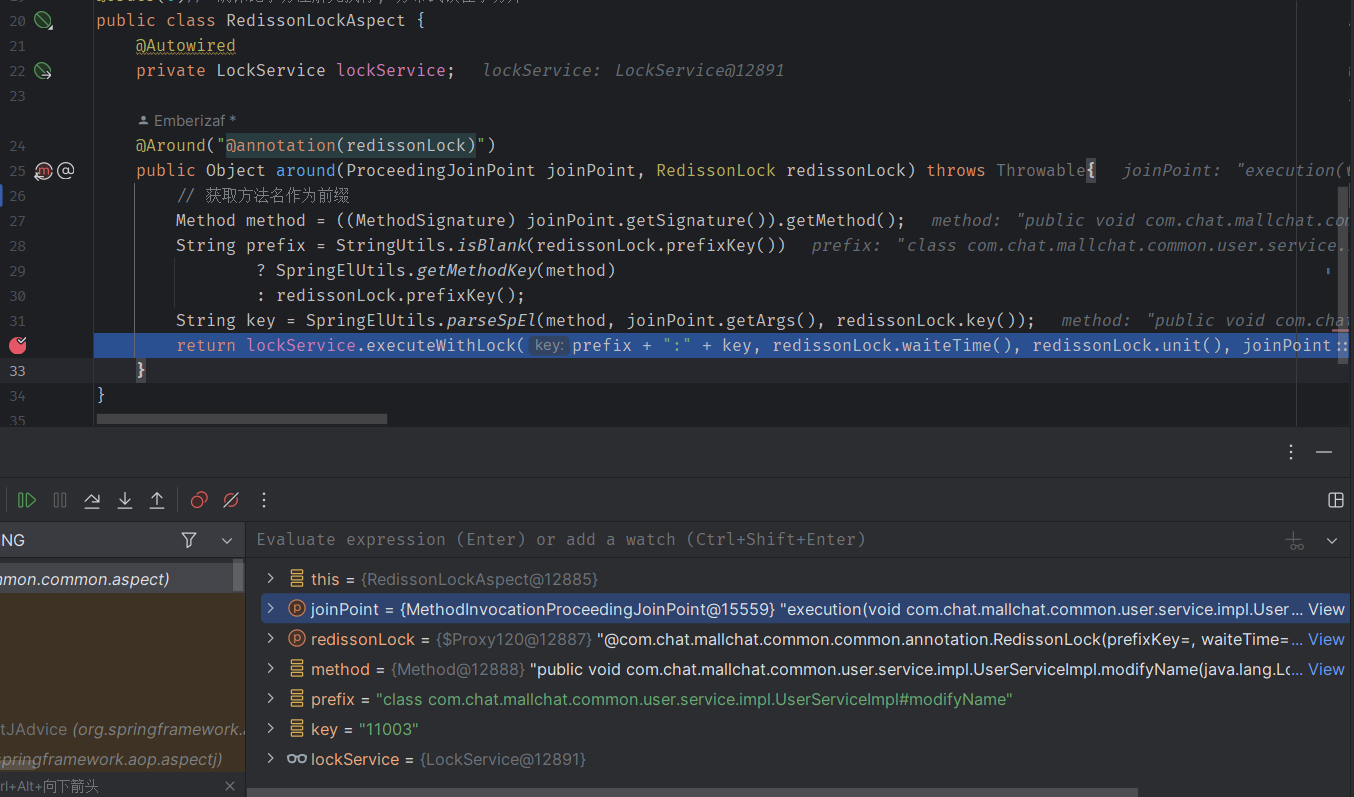Open View link for method value
The width and height of the screenshot is (1354, 797).
click(x=1326, y=669)
